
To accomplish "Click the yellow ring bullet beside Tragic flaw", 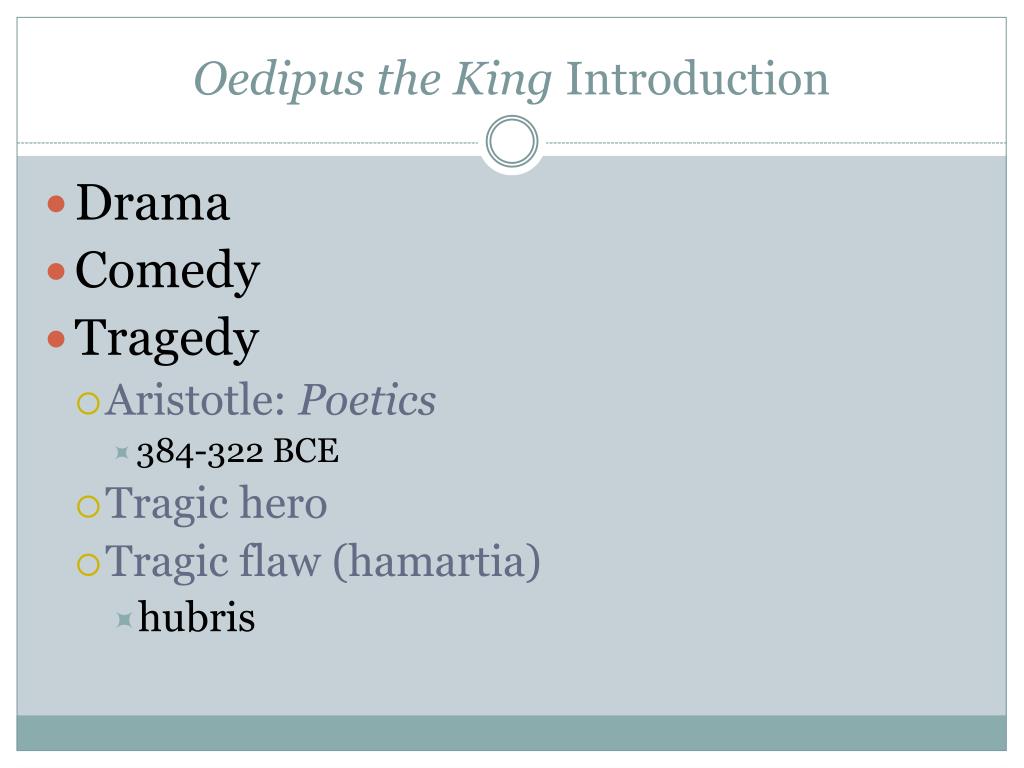I will (x=88, y=564).
